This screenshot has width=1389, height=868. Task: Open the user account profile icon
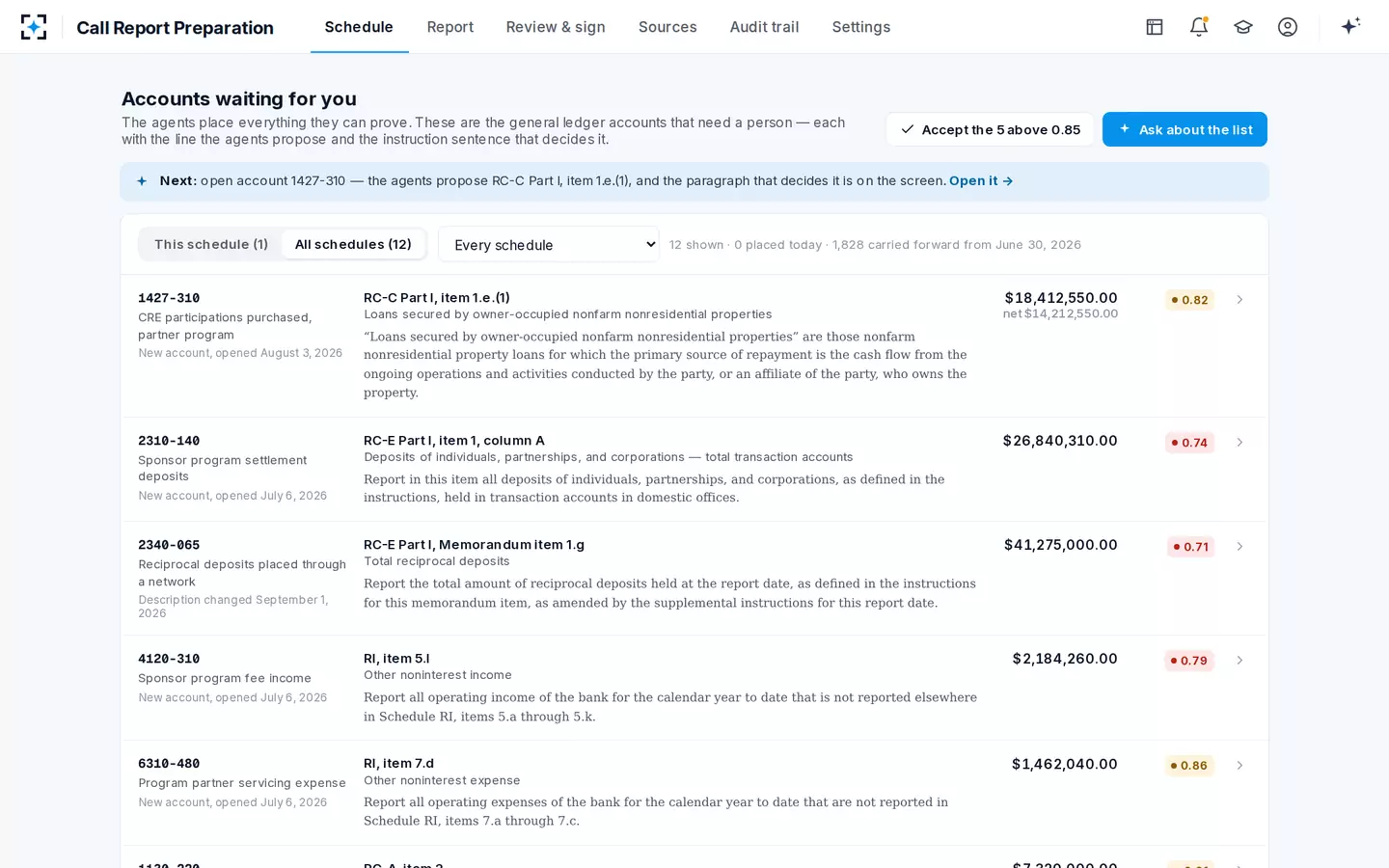point(1288,27)
